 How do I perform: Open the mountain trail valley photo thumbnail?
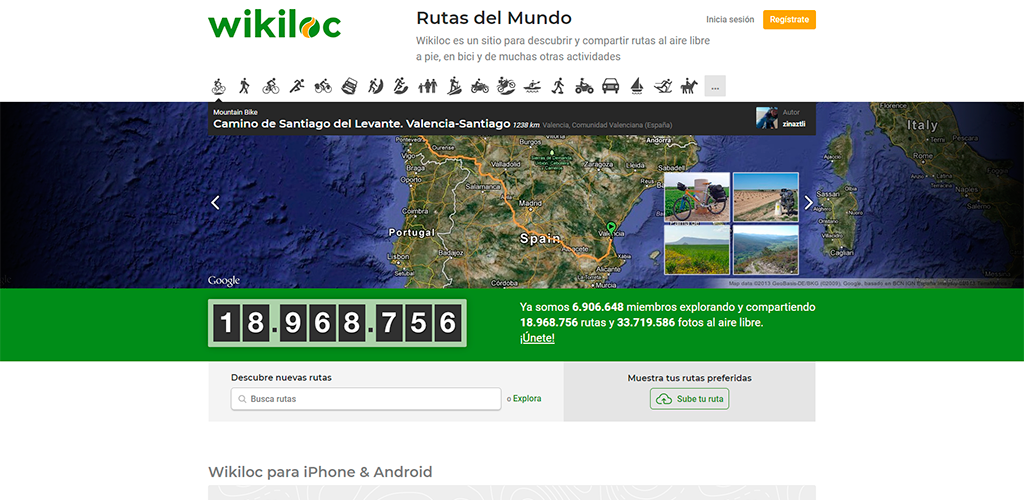click(765, 249)
